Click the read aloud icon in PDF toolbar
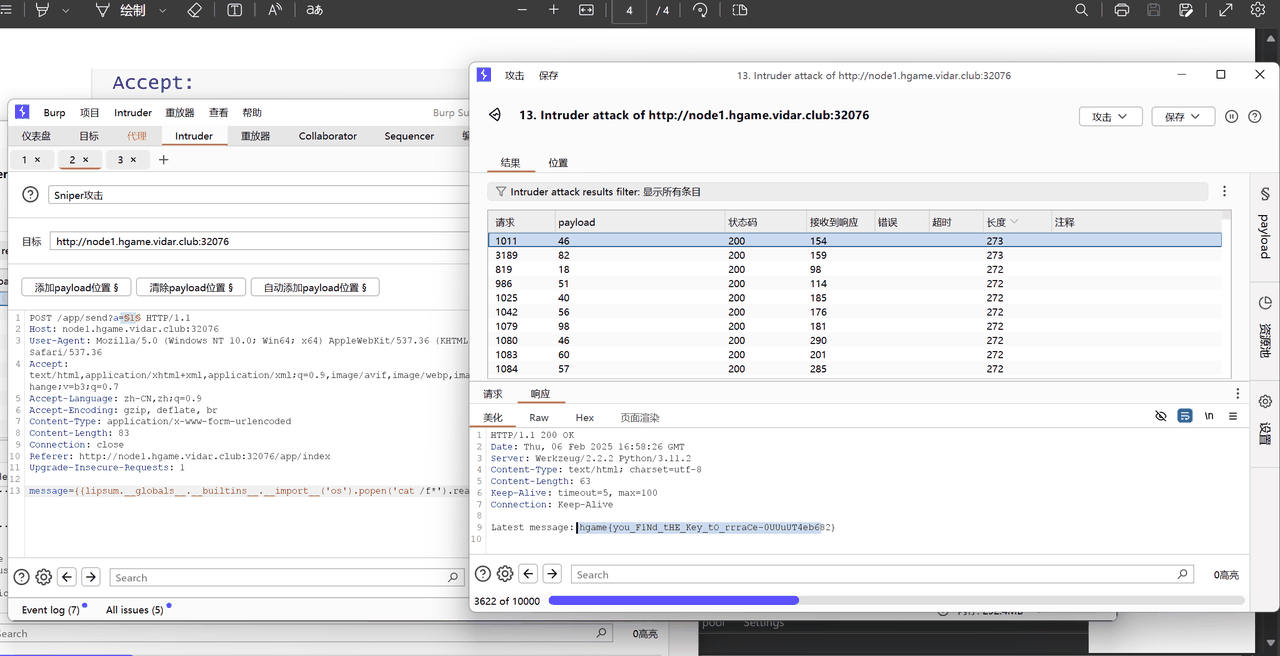Viewport: 1280px width, 656px height. (274, 10)
